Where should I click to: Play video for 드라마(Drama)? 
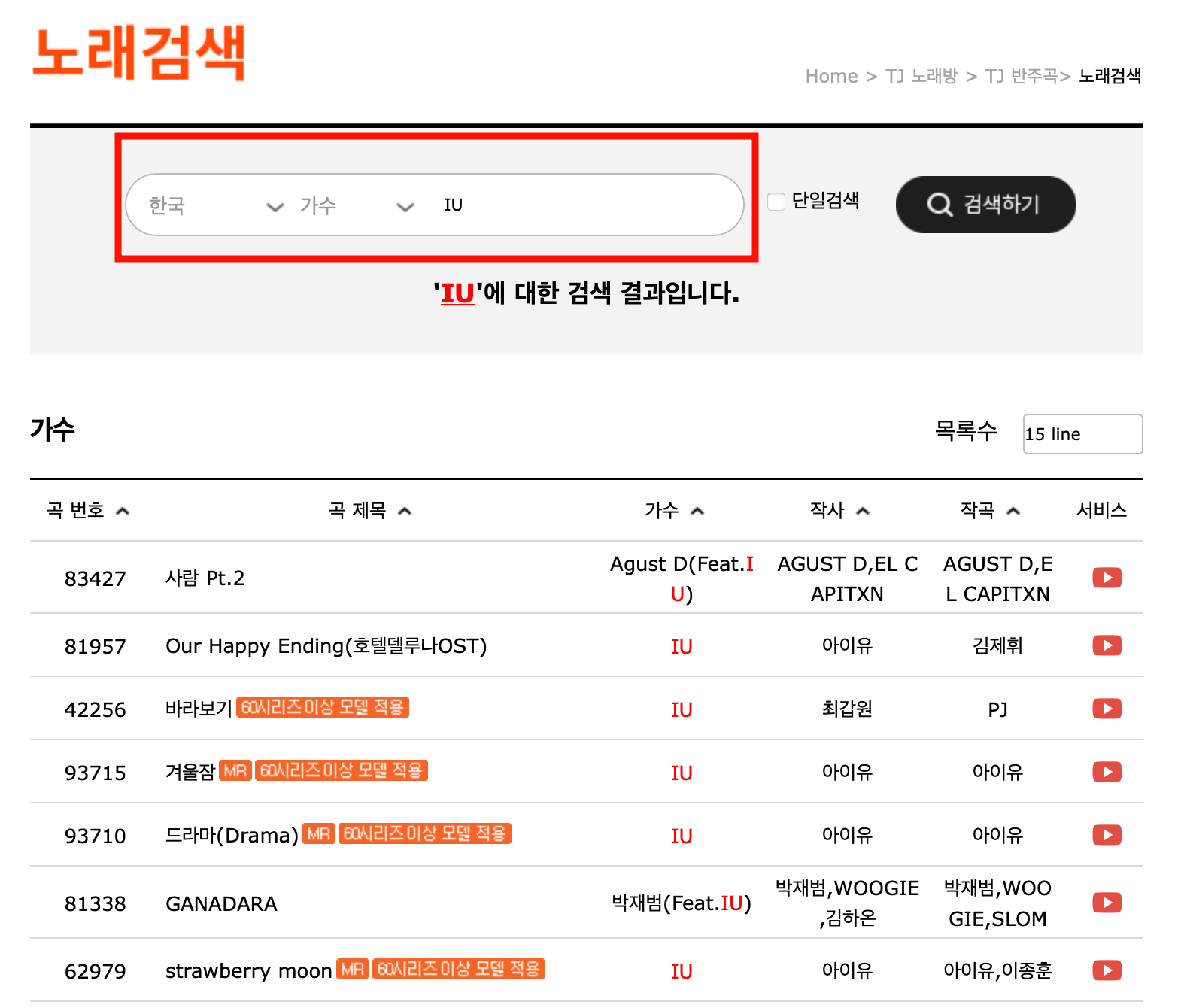coord(1107,835)
